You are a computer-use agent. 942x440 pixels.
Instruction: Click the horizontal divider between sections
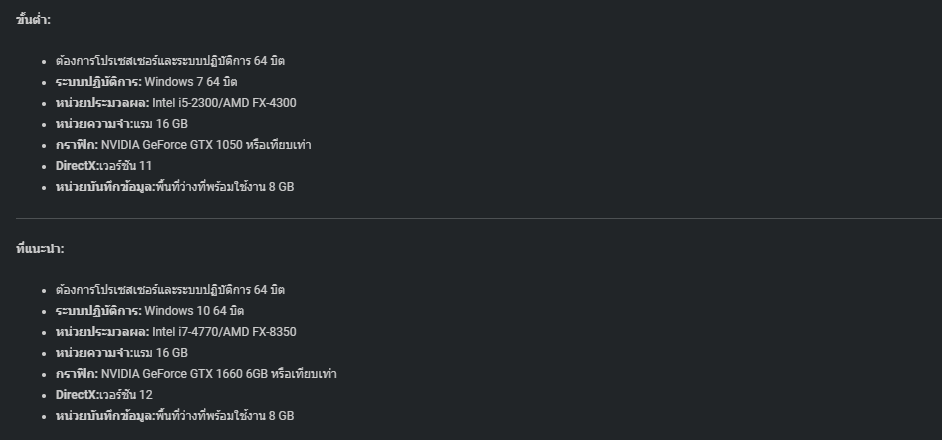(x=479, y=218)
